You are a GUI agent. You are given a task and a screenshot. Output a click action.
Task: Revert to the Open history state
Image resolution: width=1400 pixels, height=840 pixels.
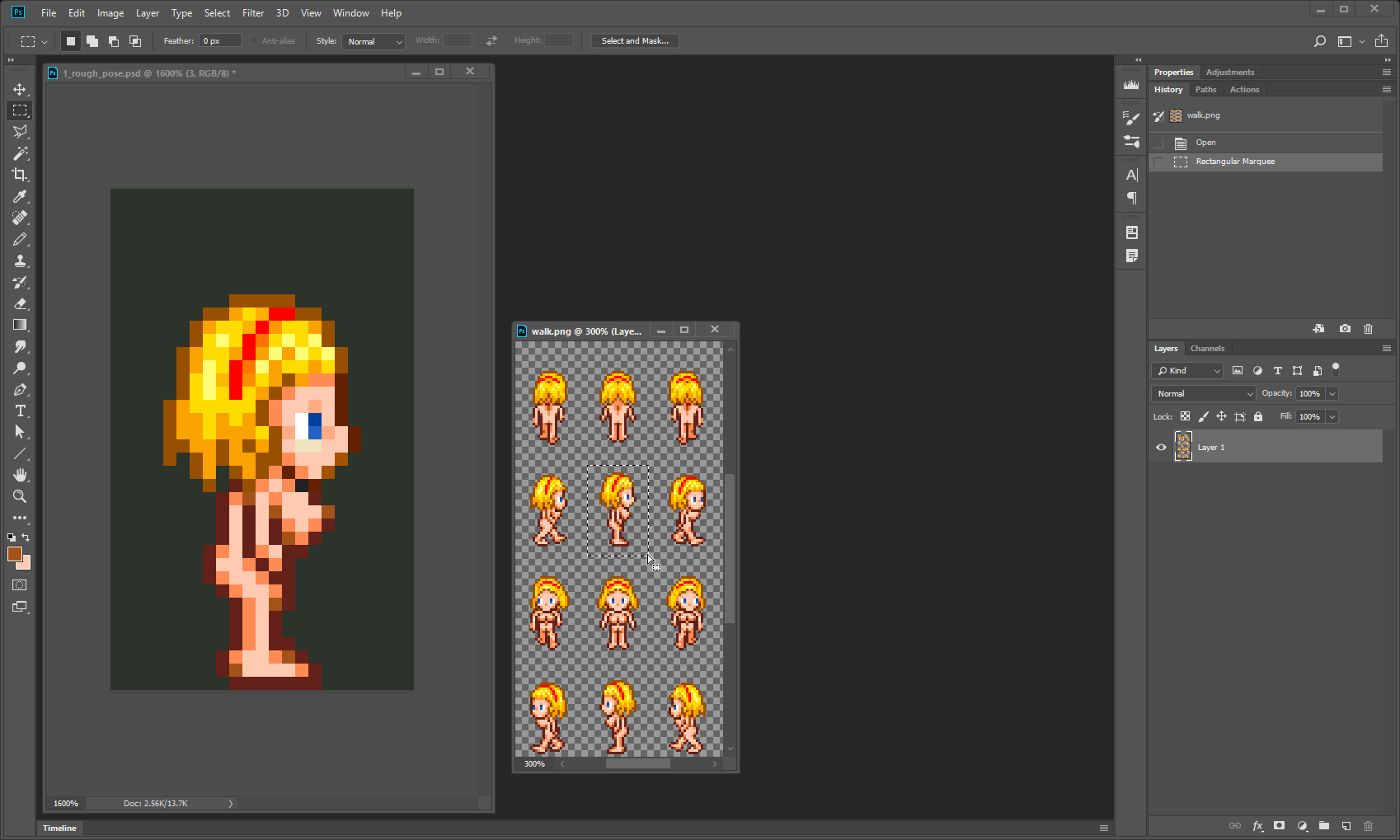coord(1205,143)
